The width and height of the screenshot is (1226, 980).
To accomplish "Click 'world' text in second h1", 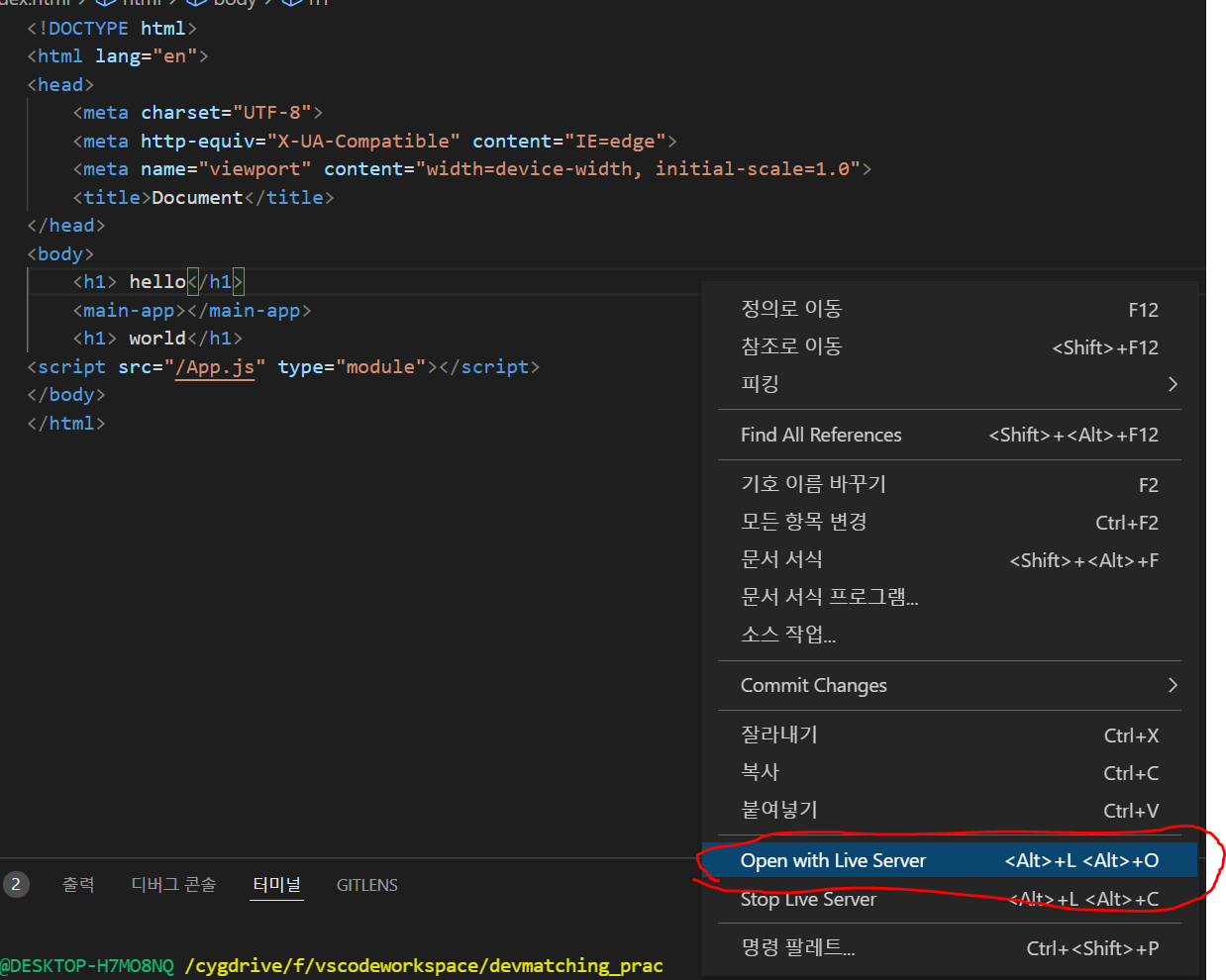I will (157, 339).
